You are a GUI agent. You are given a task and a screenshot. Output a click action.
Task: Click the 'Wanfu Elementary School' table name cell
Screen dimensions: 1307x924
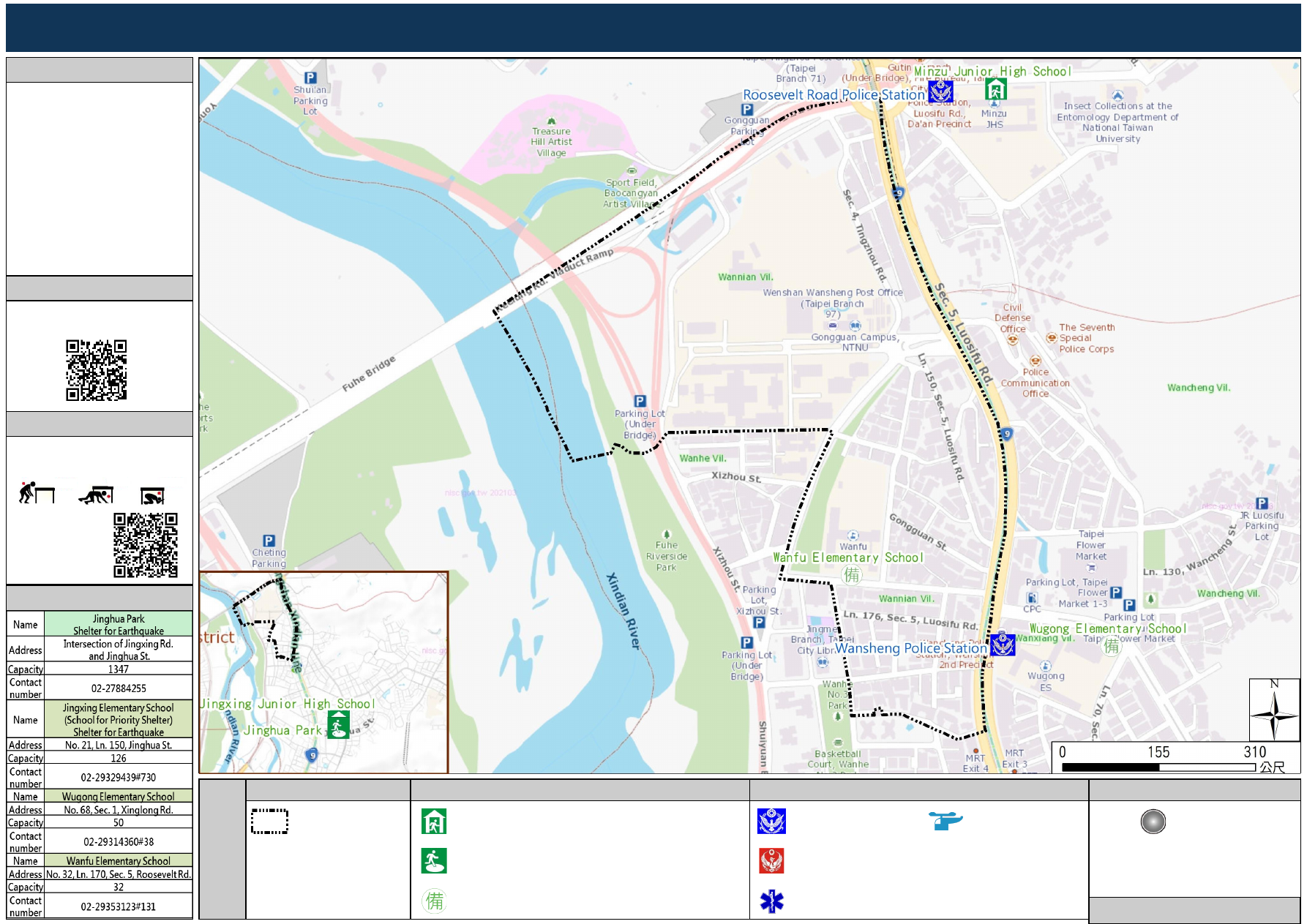click(x=119, y=860)
